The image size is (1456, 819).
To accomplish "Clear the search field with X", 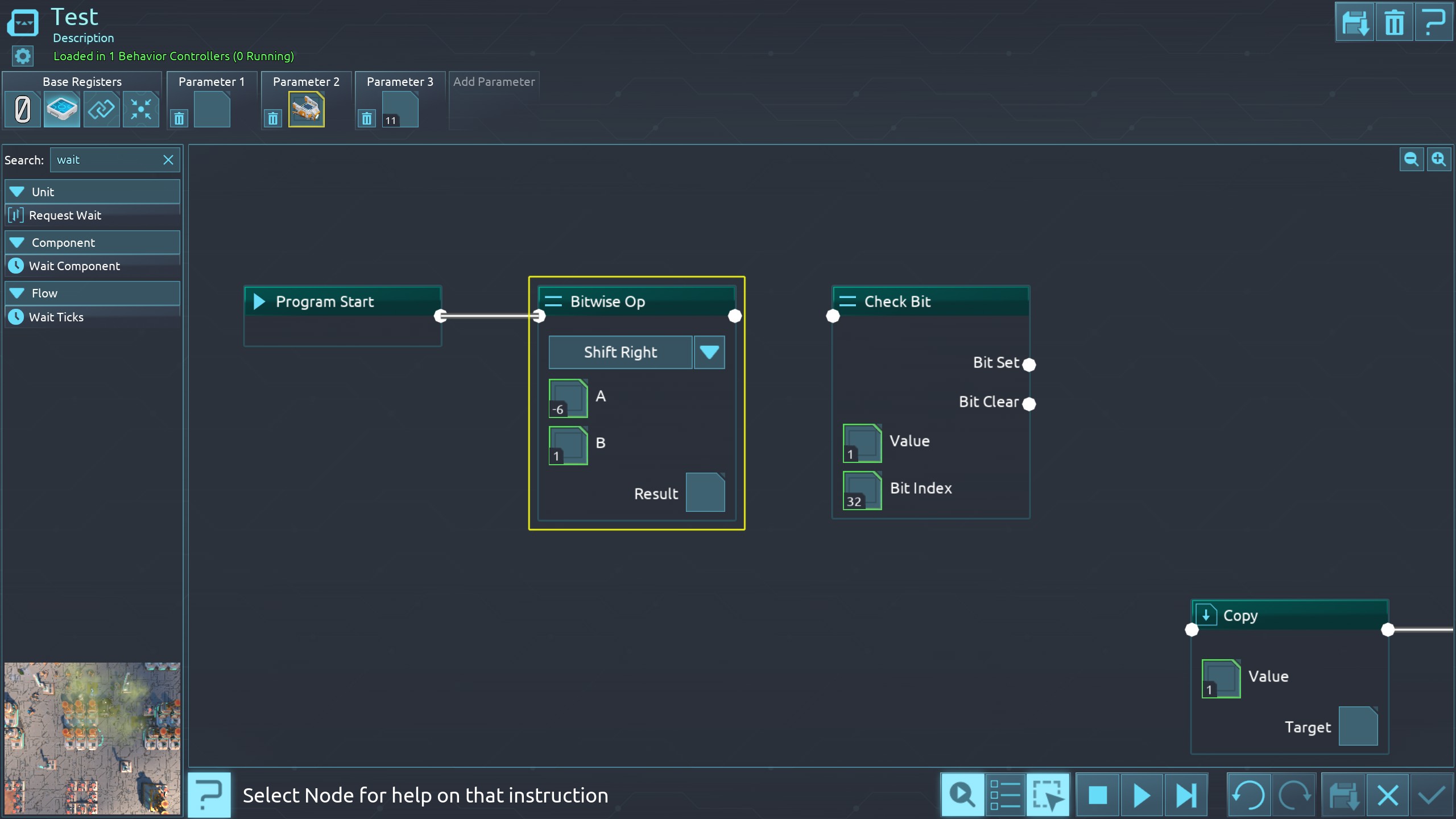I will coord(168,160).
